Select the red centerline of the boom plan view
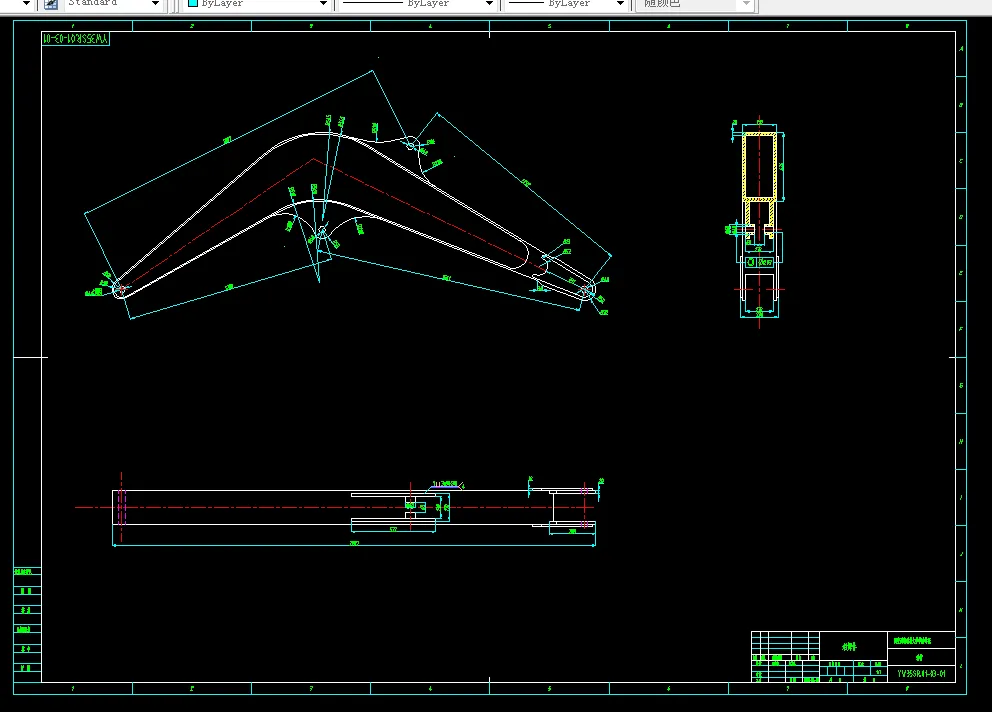This screenshot has height=712, width=992. pyautogui.click(x=334, y=507)
